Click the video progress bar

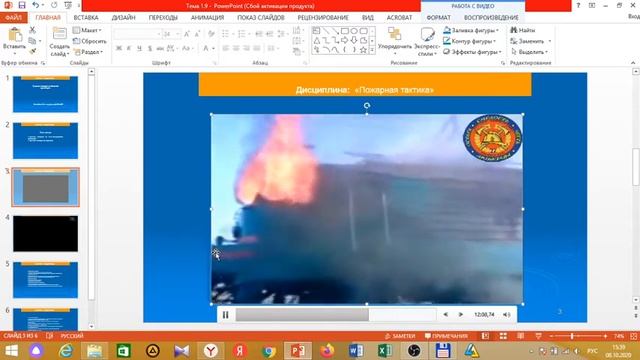tap(336, 315)
